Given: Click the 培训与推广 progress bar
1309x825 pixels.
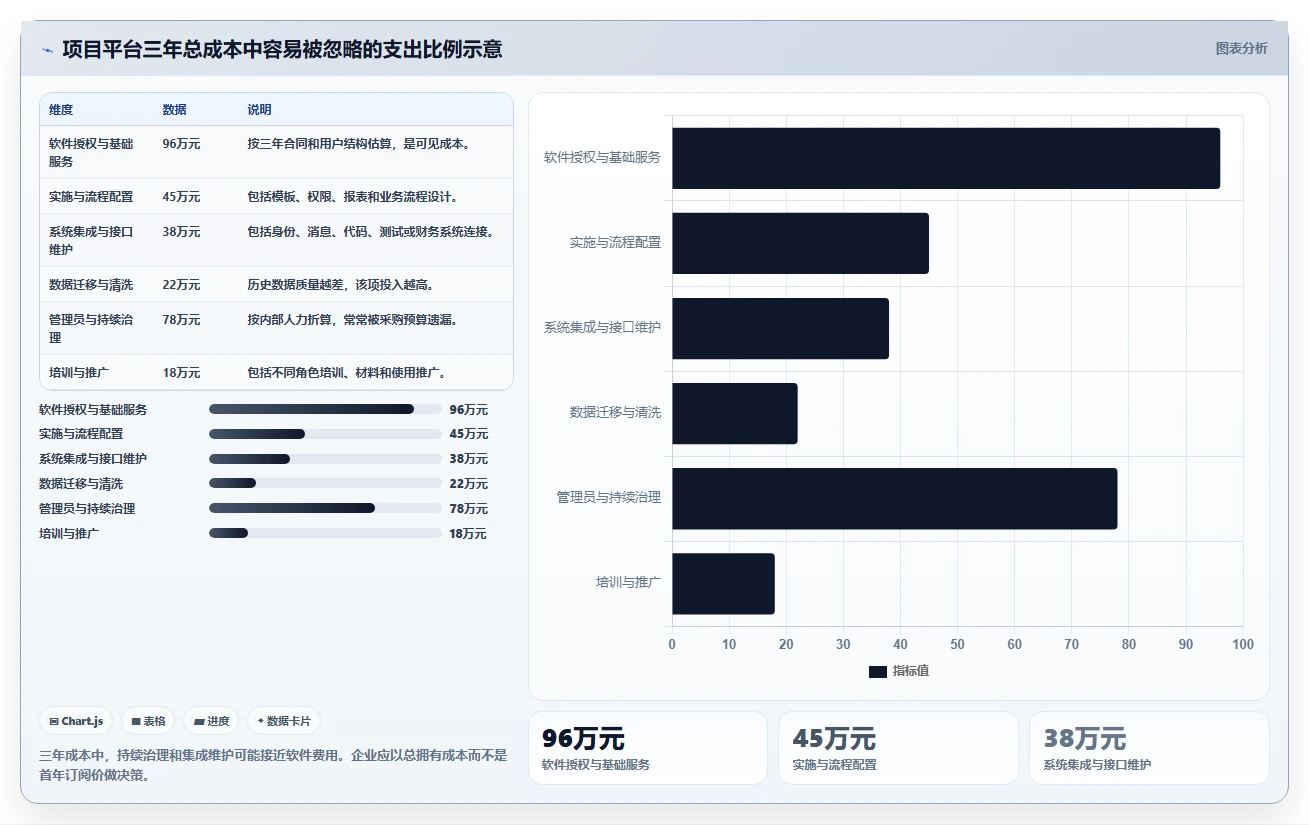Looking at the screenshot, I should 325,533.
